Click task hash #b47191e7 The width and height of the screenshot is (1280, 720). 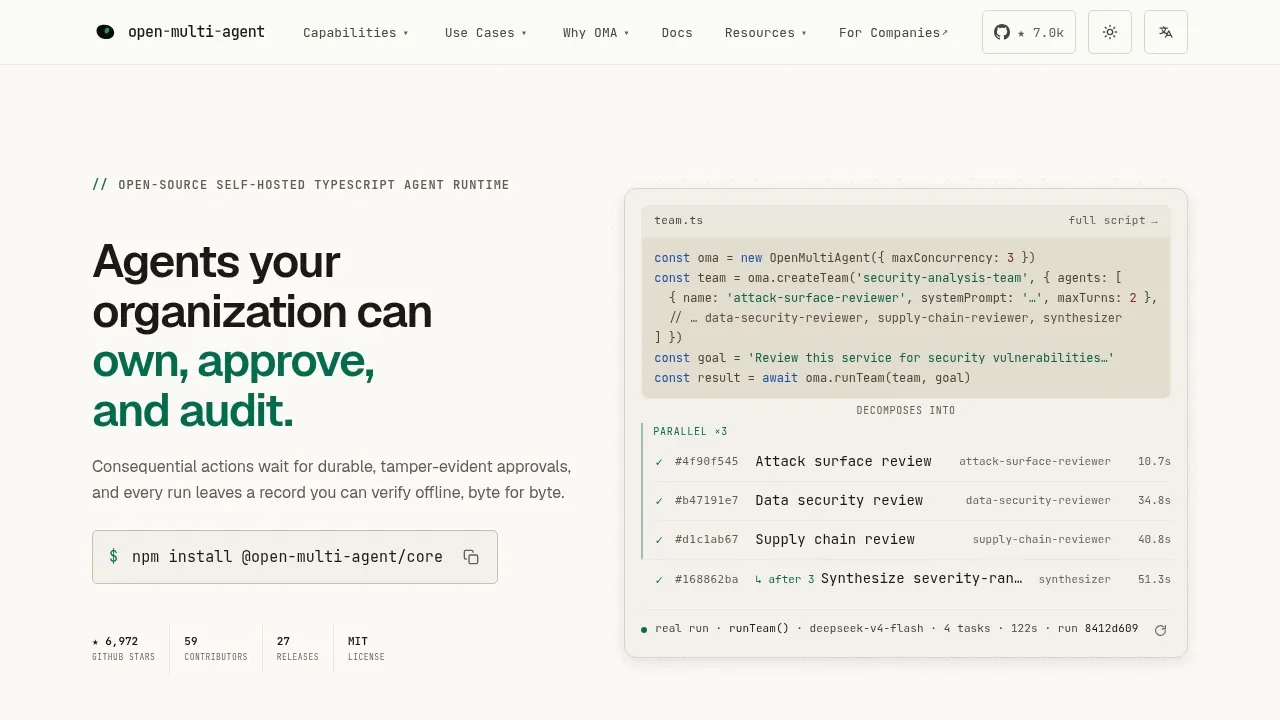707,500
